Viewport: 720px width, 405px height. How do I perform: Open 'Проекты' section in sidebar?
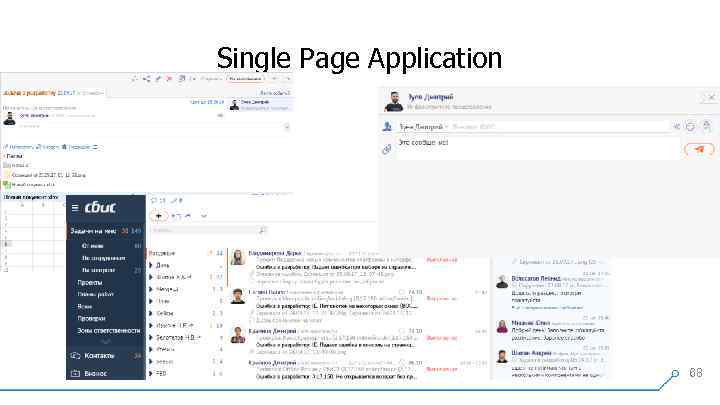click(90, 282)
